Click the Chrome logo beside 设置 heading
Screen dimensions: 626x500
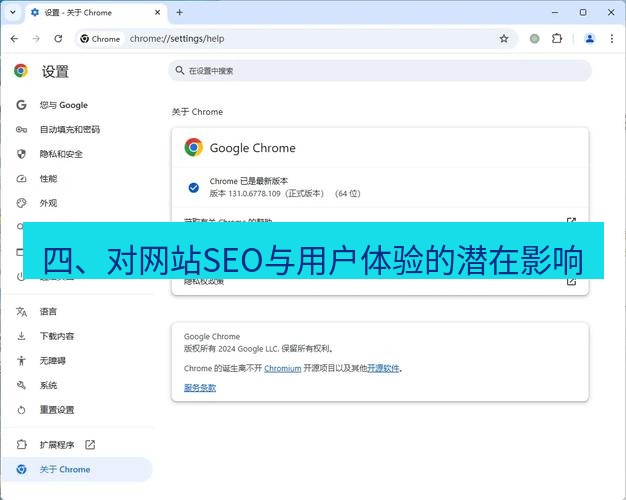point(21,71)
